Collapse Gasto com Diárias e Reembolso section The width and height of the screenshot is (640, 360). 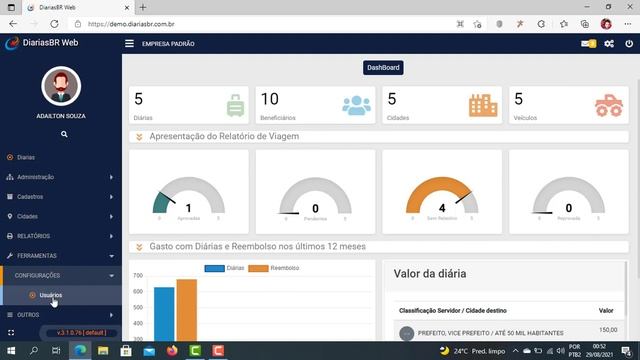[x=139, y=247]
